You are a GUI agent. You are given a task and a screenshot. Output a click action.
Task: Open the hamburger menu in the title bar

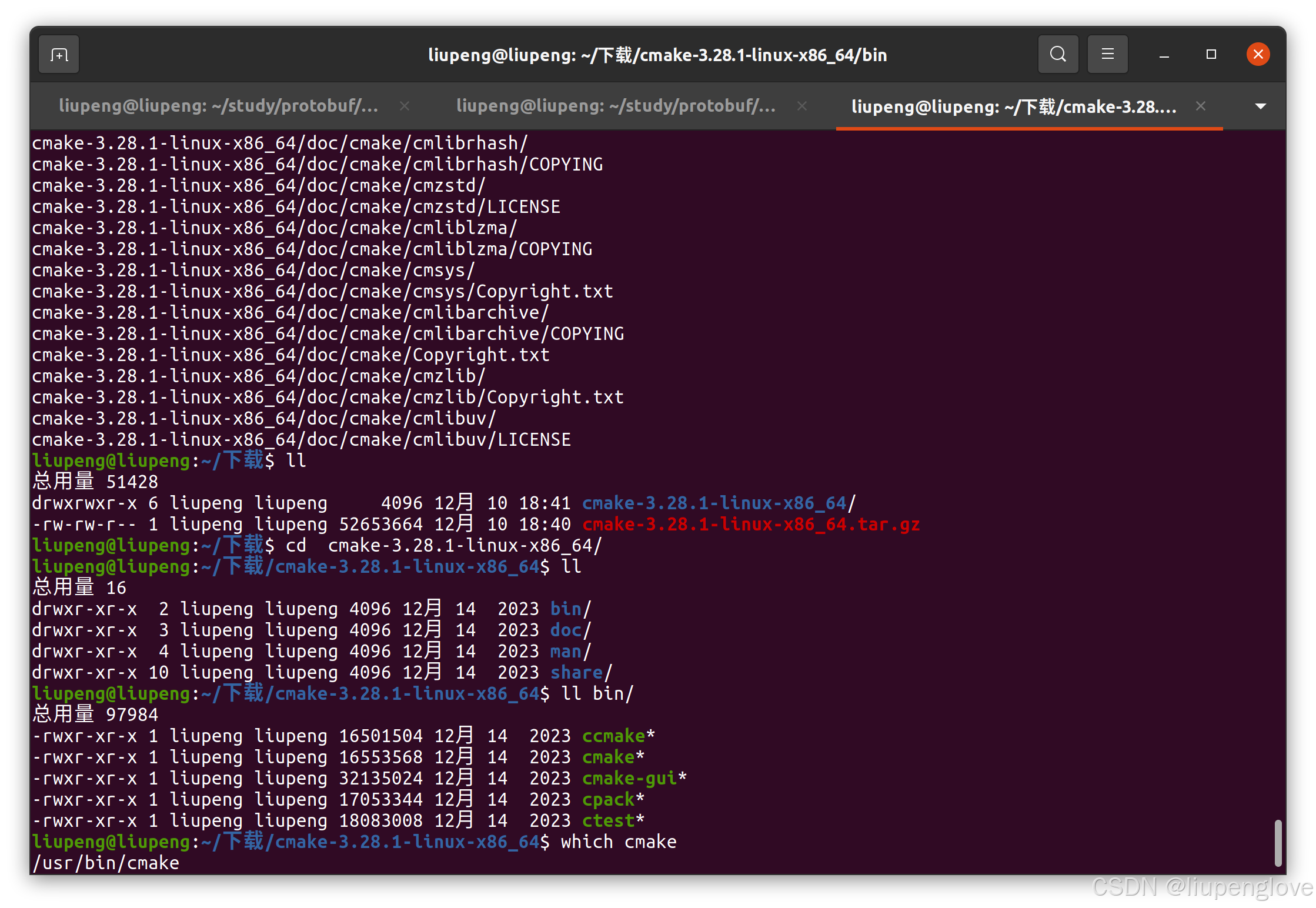click(1107, 55)
